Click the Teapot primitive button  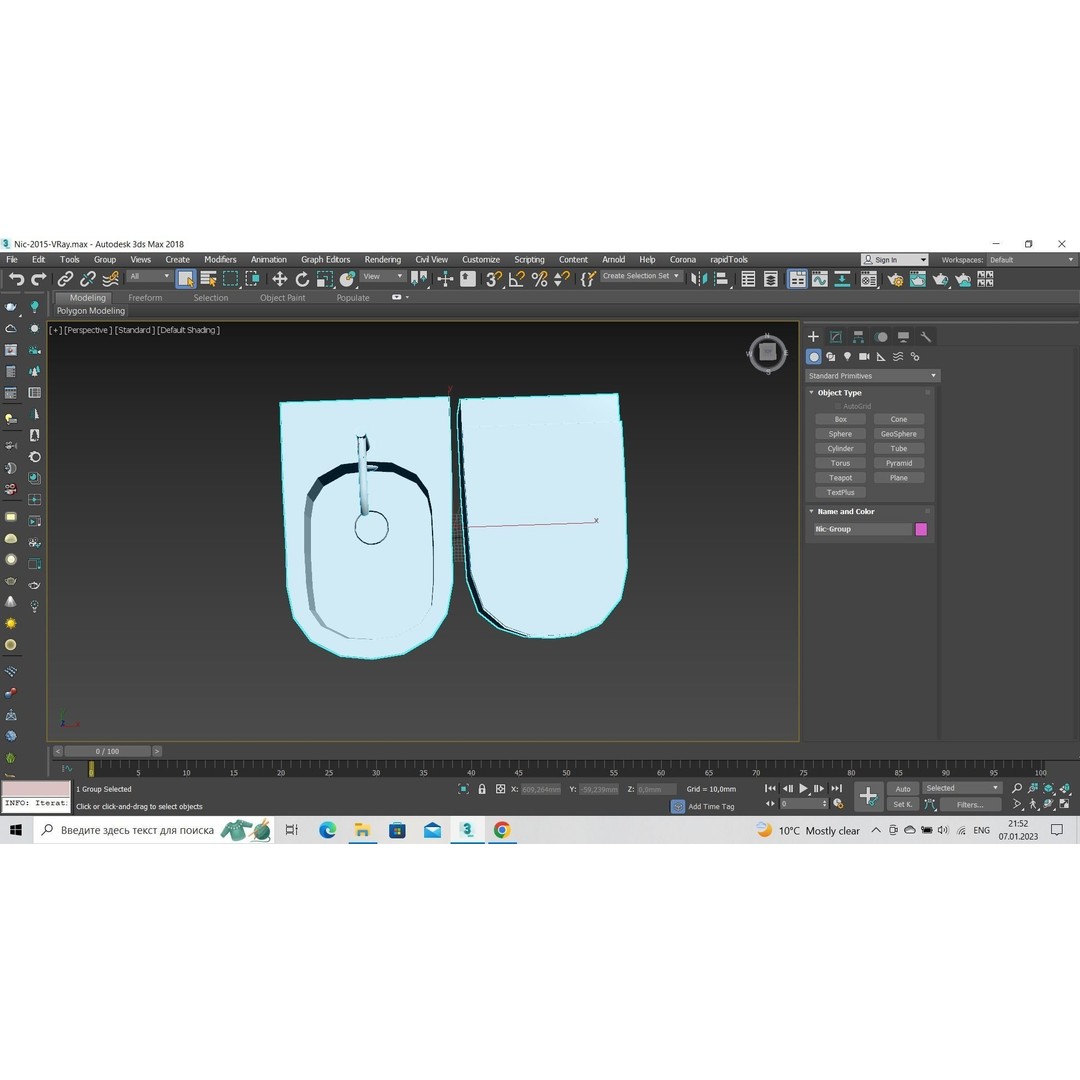tap(840, 478)
